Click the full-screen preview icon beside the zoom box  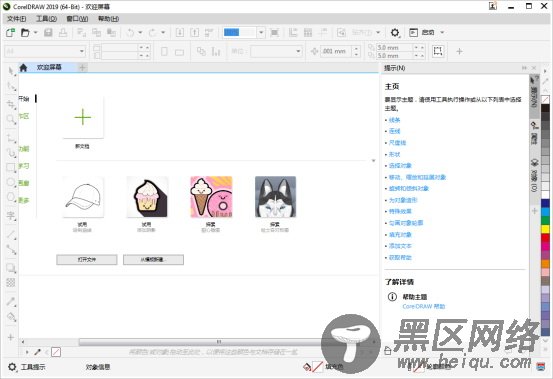274,33
